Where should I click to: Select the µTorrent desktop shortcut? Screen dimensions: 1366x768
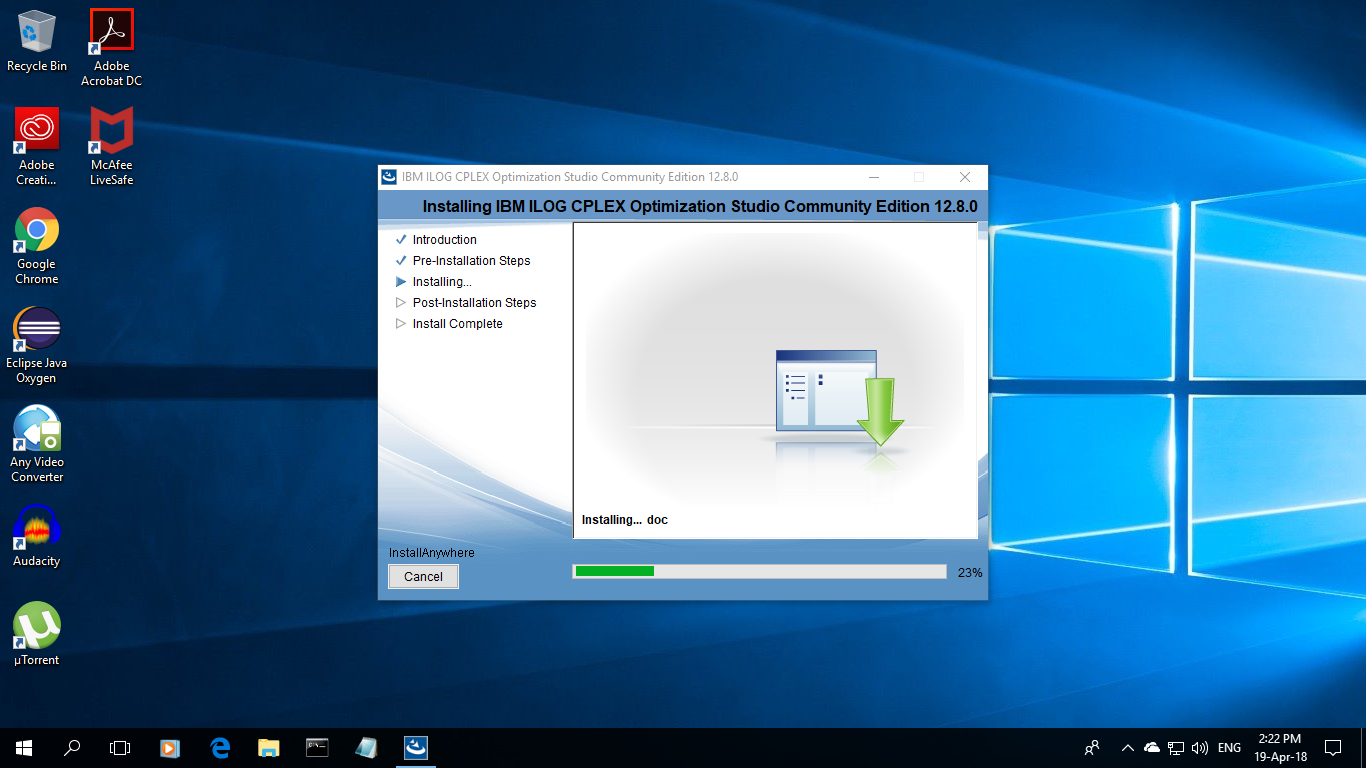click(37, 634)
